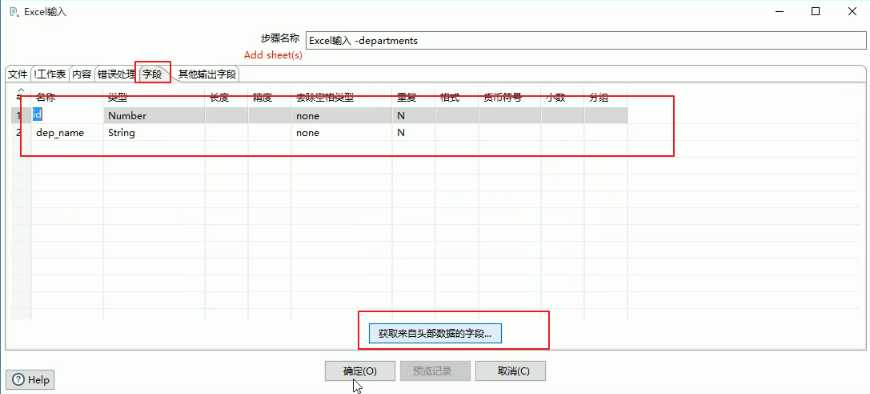870x394 pixels.
Task: Click the 分组 column header
Action: coord(606,98)
